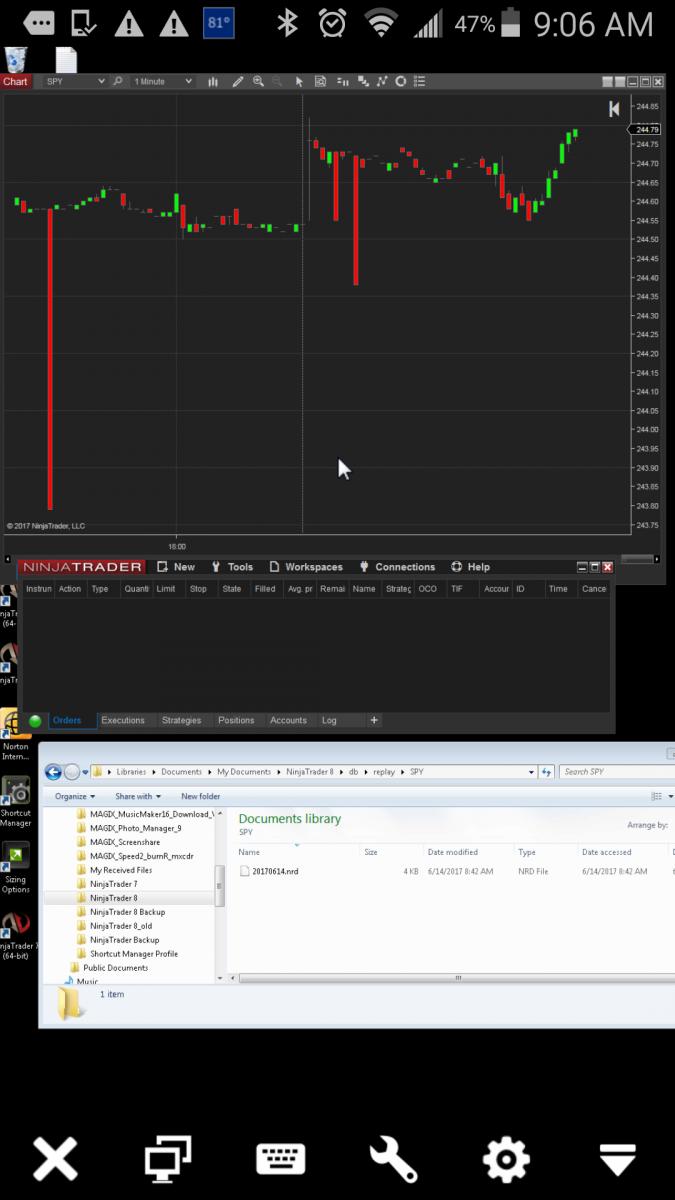Image resolution: width=675 pixels, height=1200 pixels.
Task: Open the gear settings icon in bottom bar
Action: point(506,1159)
